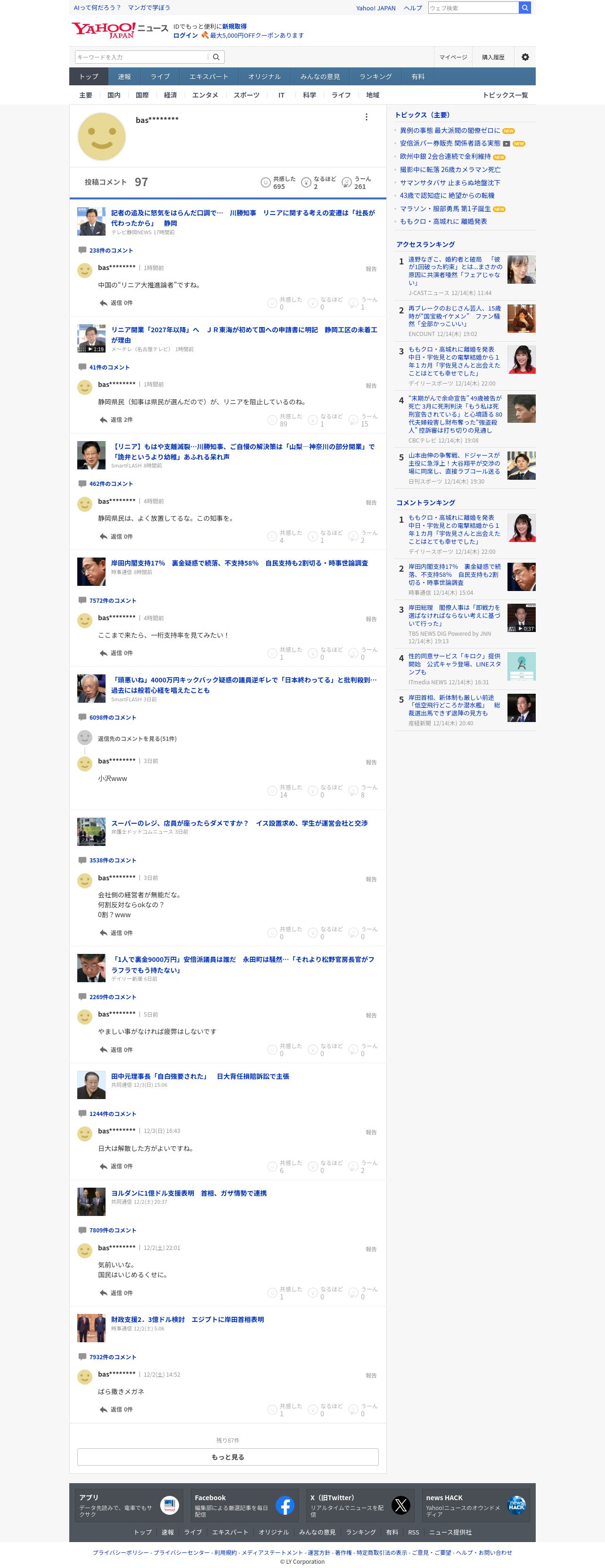Click the Facebook logo in footer
The image size is (605, 1568).
tap(285, 1505)
